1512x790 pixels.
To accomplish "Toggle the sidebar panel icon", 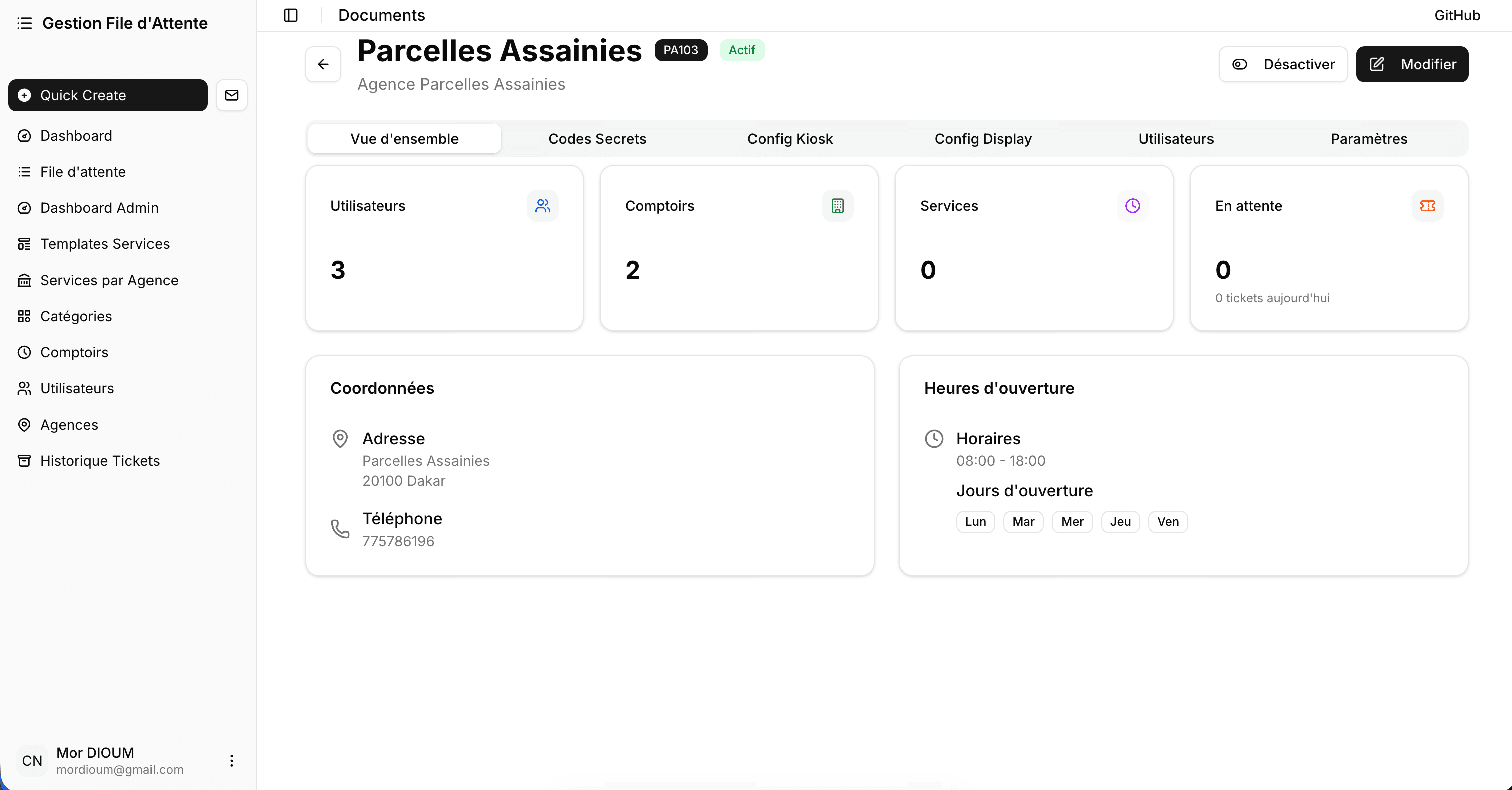I will 290,15.
